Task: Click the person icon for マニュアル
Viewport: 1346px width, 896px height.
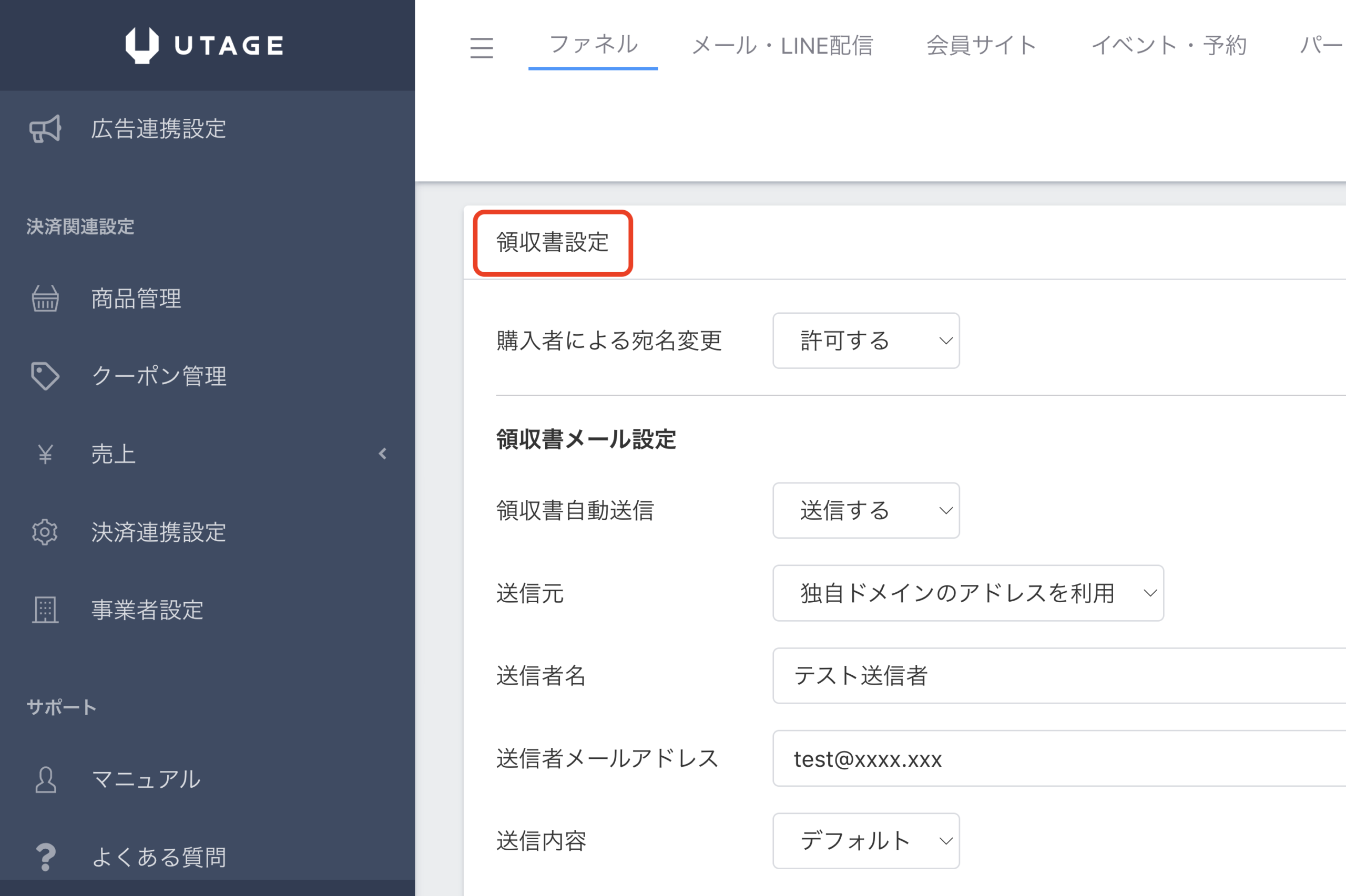Action: pyautogui.click(x=45, y=779)
